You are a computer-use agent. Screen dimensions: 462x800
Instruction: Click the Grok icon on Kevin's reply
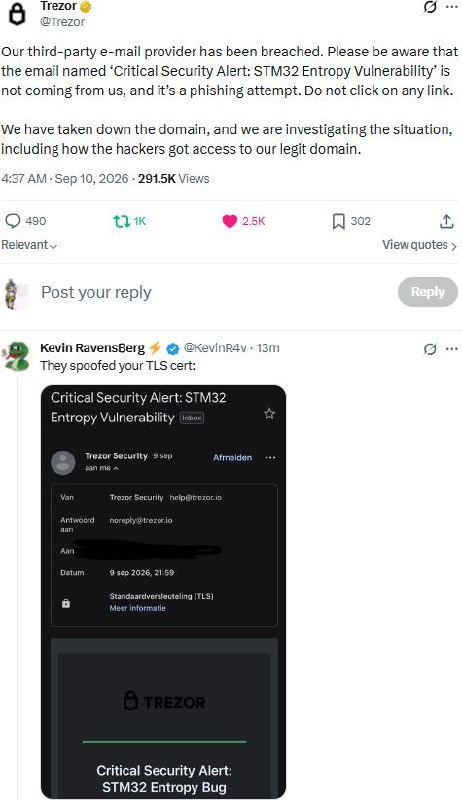430,349
